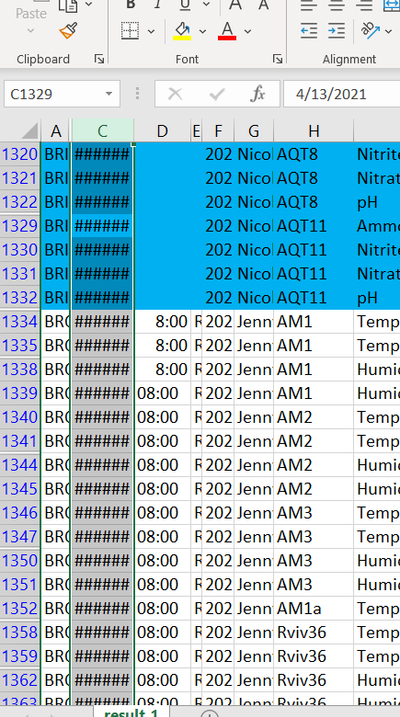Select column D header
Screen dimensions: 400x717
(x=162, y=131)
